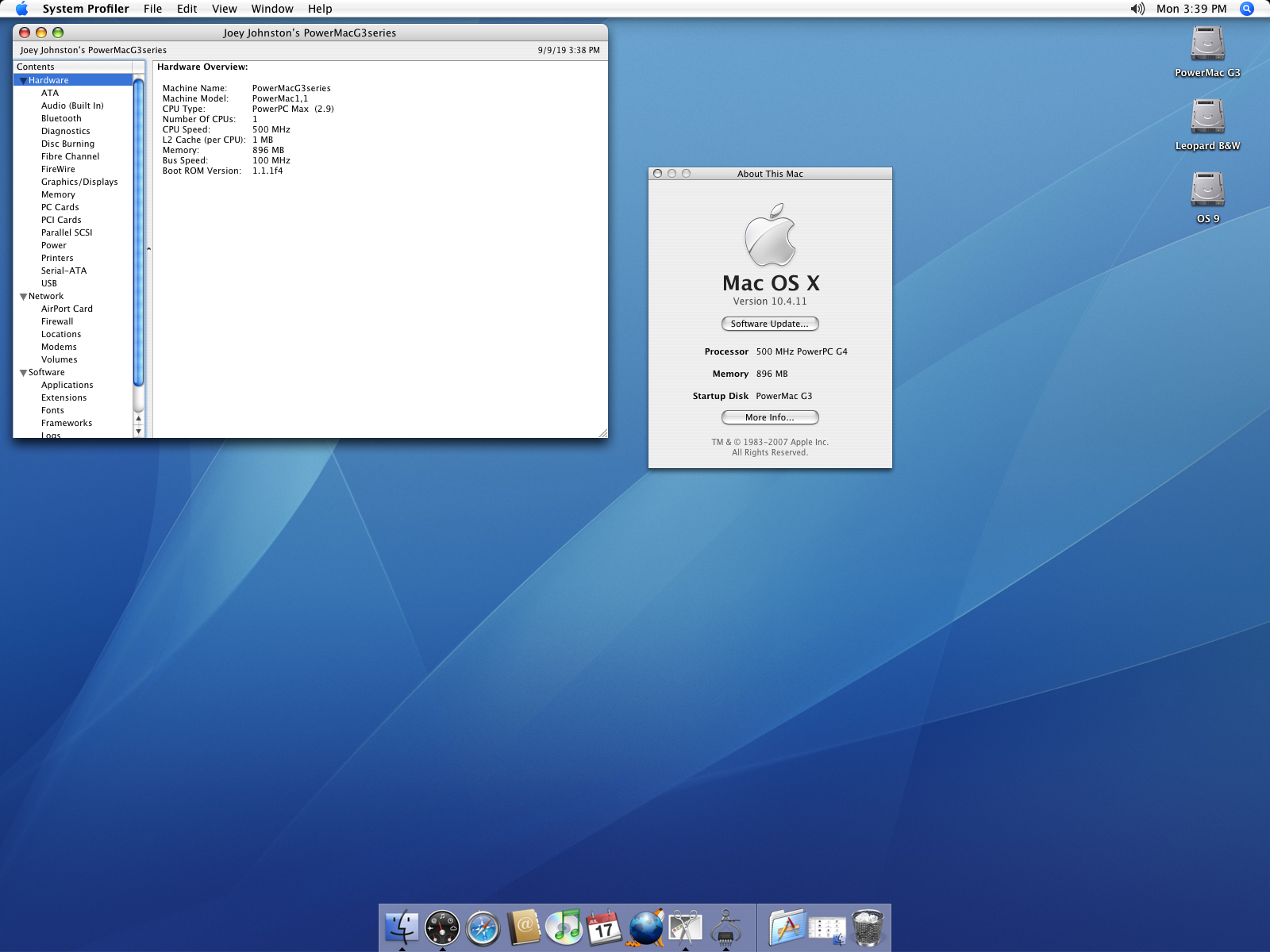
Task: Click Software Update button in About window
Action: (x=770, y=324)
